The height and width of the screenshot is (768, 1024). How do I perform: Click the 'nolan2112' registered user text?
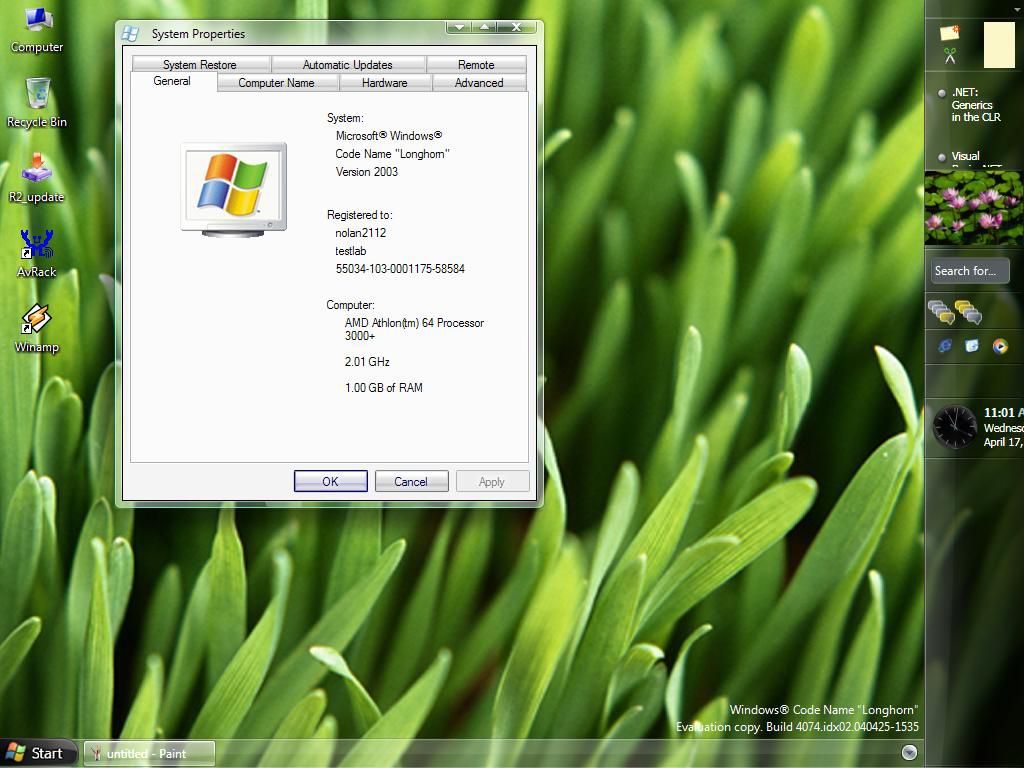(x=360, y=232)
